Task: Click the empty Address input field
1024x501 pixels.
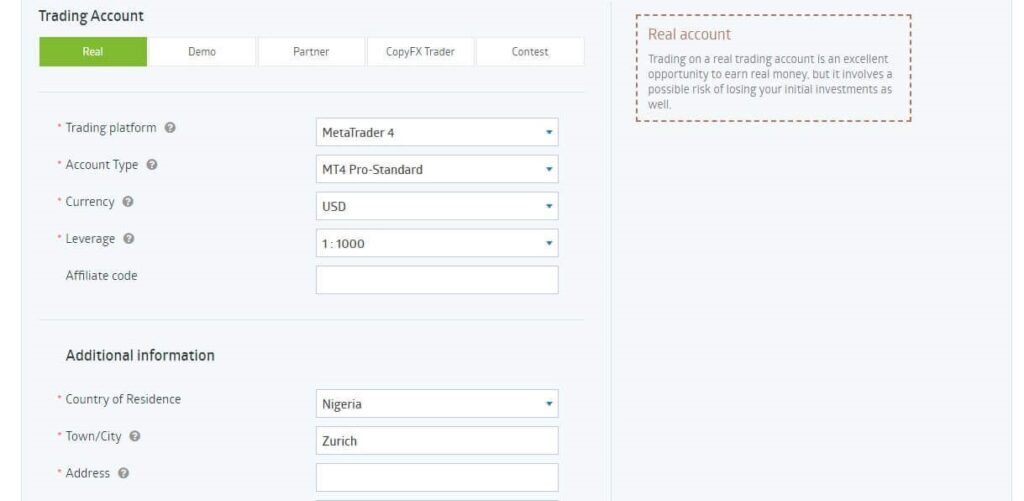Action: (437, 477)
